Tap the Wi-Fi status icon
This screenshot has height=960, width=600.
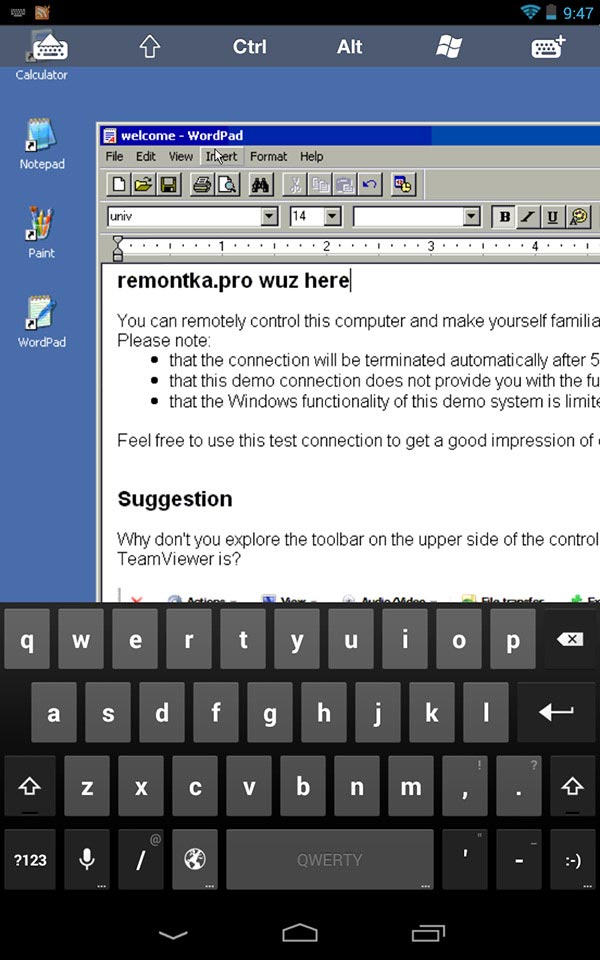pyautogui.click(x=531, y=12)
